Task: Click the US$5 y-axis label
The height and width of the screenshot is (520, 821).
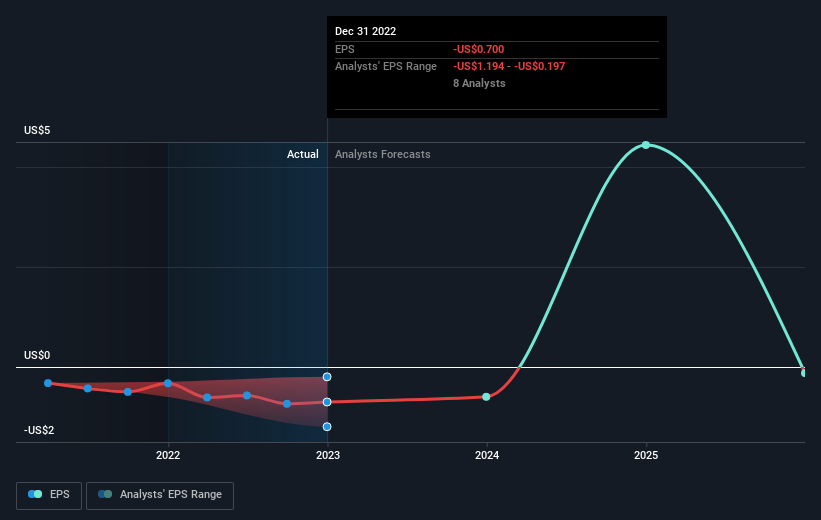Action: pos(37,130)
